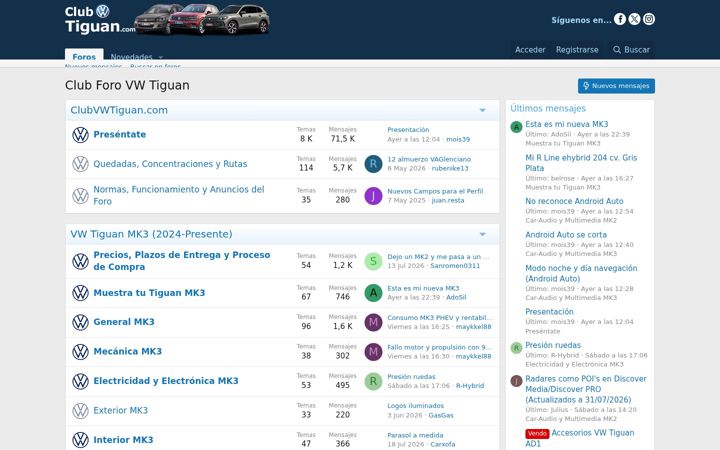Open the Últimos mensajes sidebar heading
Viewport: 720px width, 450px height.
click(x=548, y=108)
